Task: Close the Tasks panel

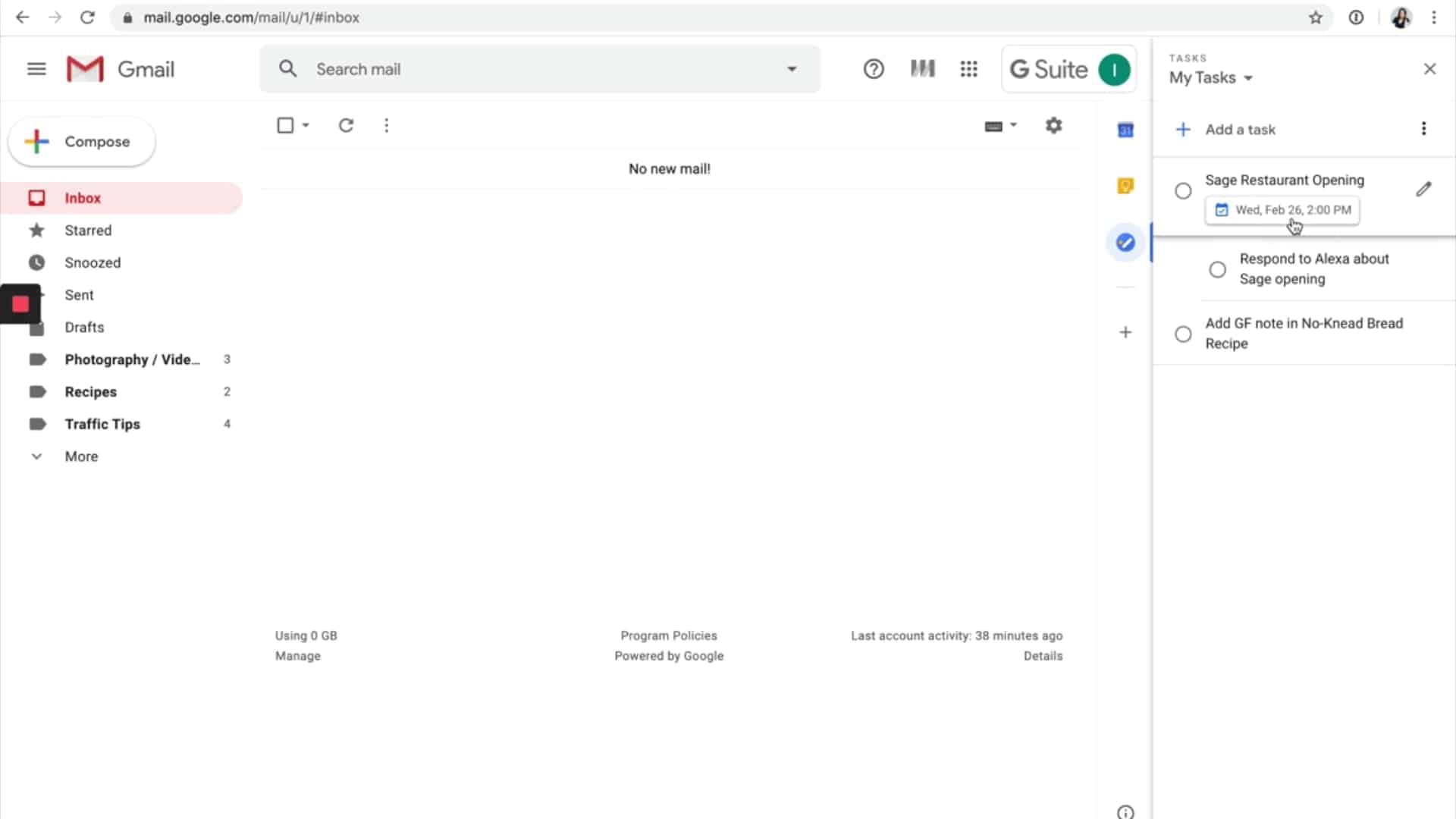Action: pos(1430,69)
